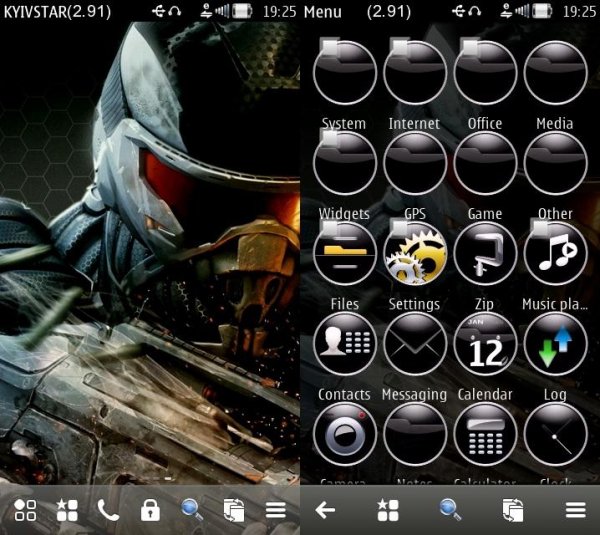The height and width of the screenshot is (535, 600).
Task: Tap the clock 19:25 in Menu screen
Action: (x=579, y=12)
